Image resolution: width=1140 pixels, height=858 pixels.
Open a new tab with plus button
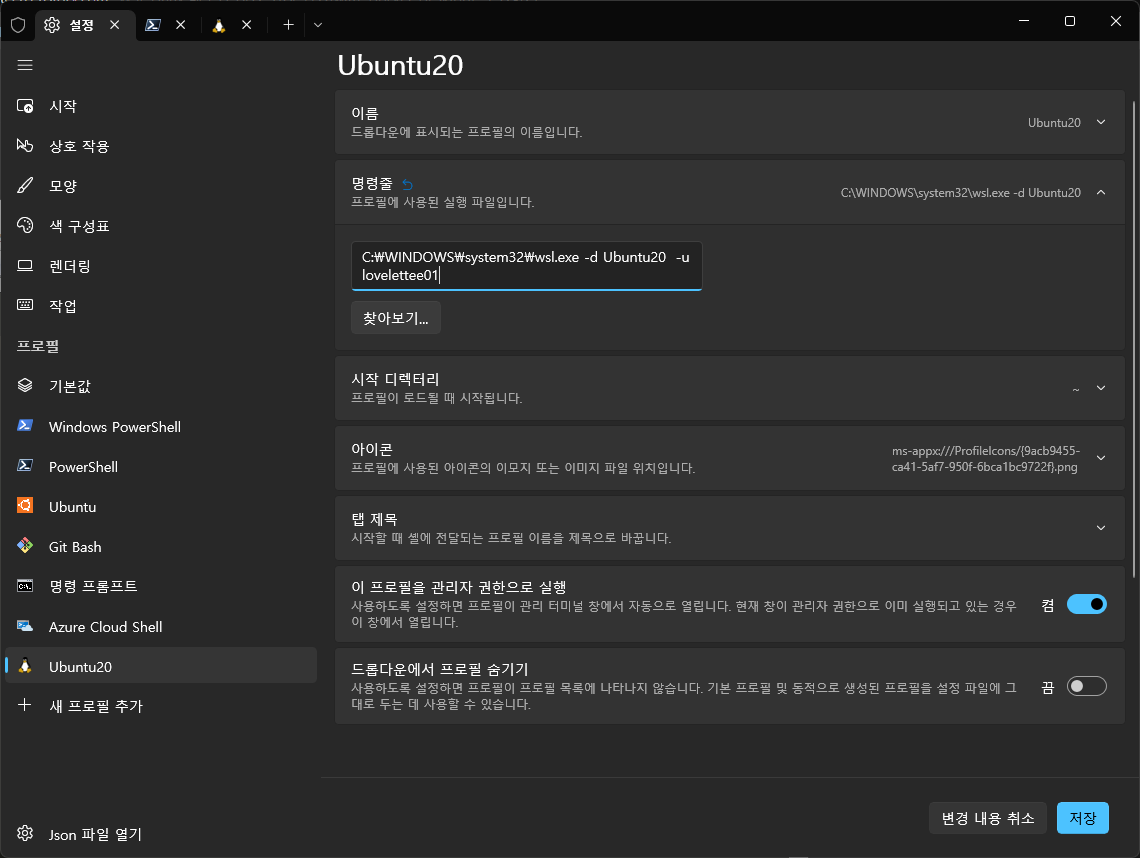pyautogui.click(x=288, y=25)
